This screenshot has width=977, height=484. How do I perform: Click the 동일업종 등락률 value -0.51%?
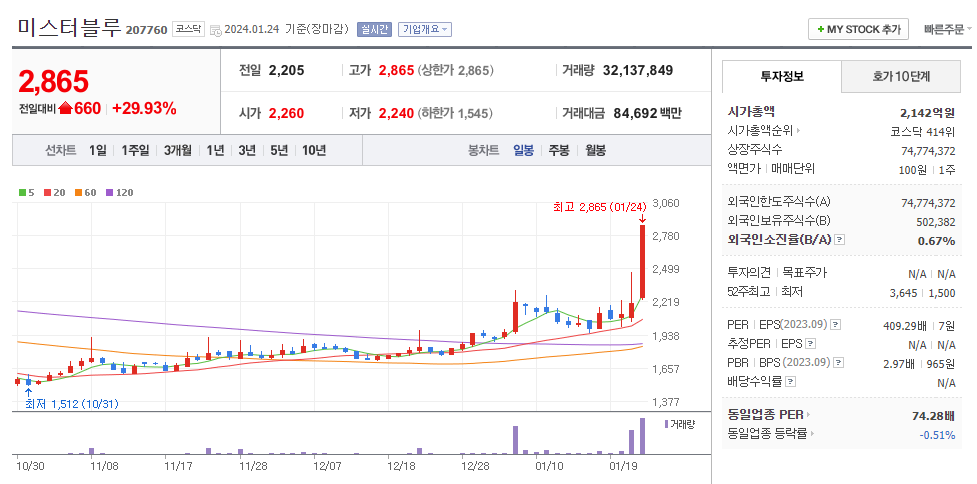[938, 435]
